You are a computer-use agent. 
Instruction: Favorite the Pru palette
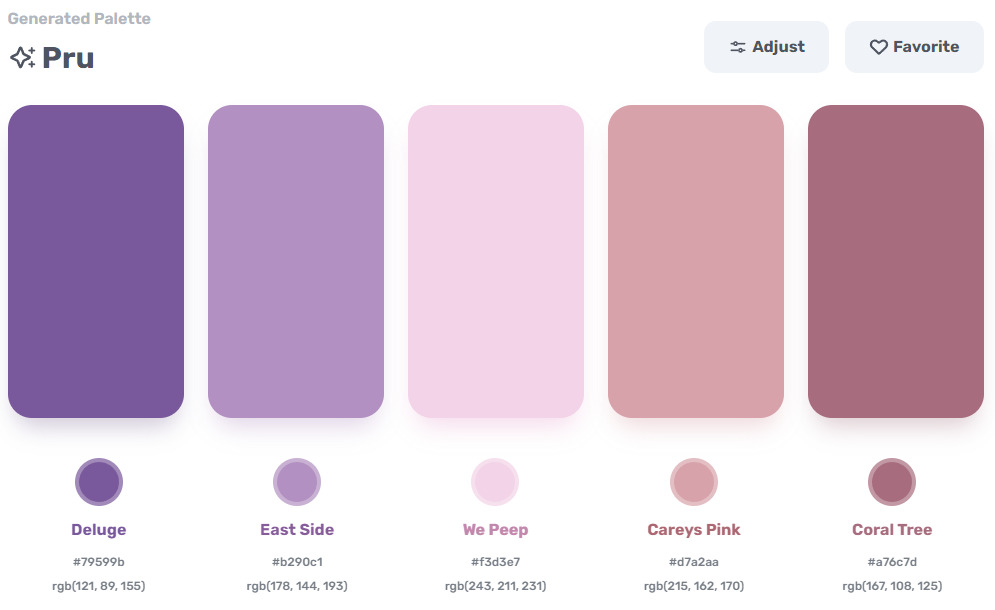pyautogui.click(x=913, y=46)
